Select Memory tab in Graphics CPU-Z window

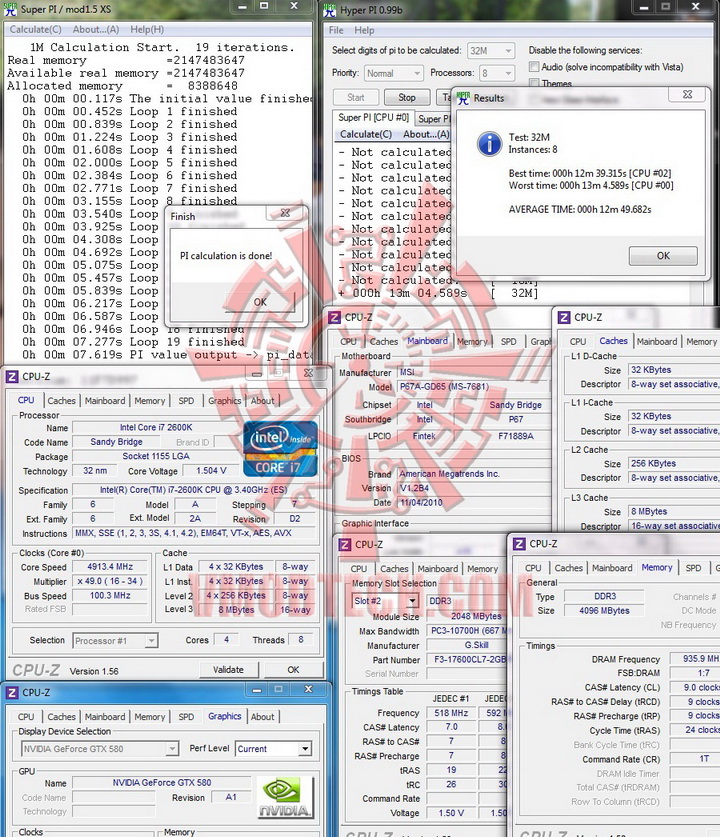click(x=149, y=716)
